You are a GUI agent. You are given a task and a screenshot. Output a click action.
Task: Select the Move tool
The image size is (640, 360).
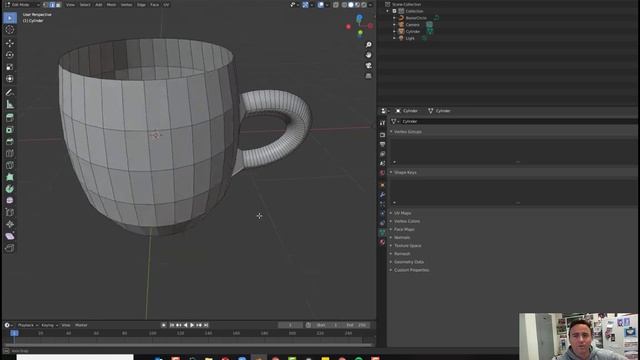[x=10, y=43]
